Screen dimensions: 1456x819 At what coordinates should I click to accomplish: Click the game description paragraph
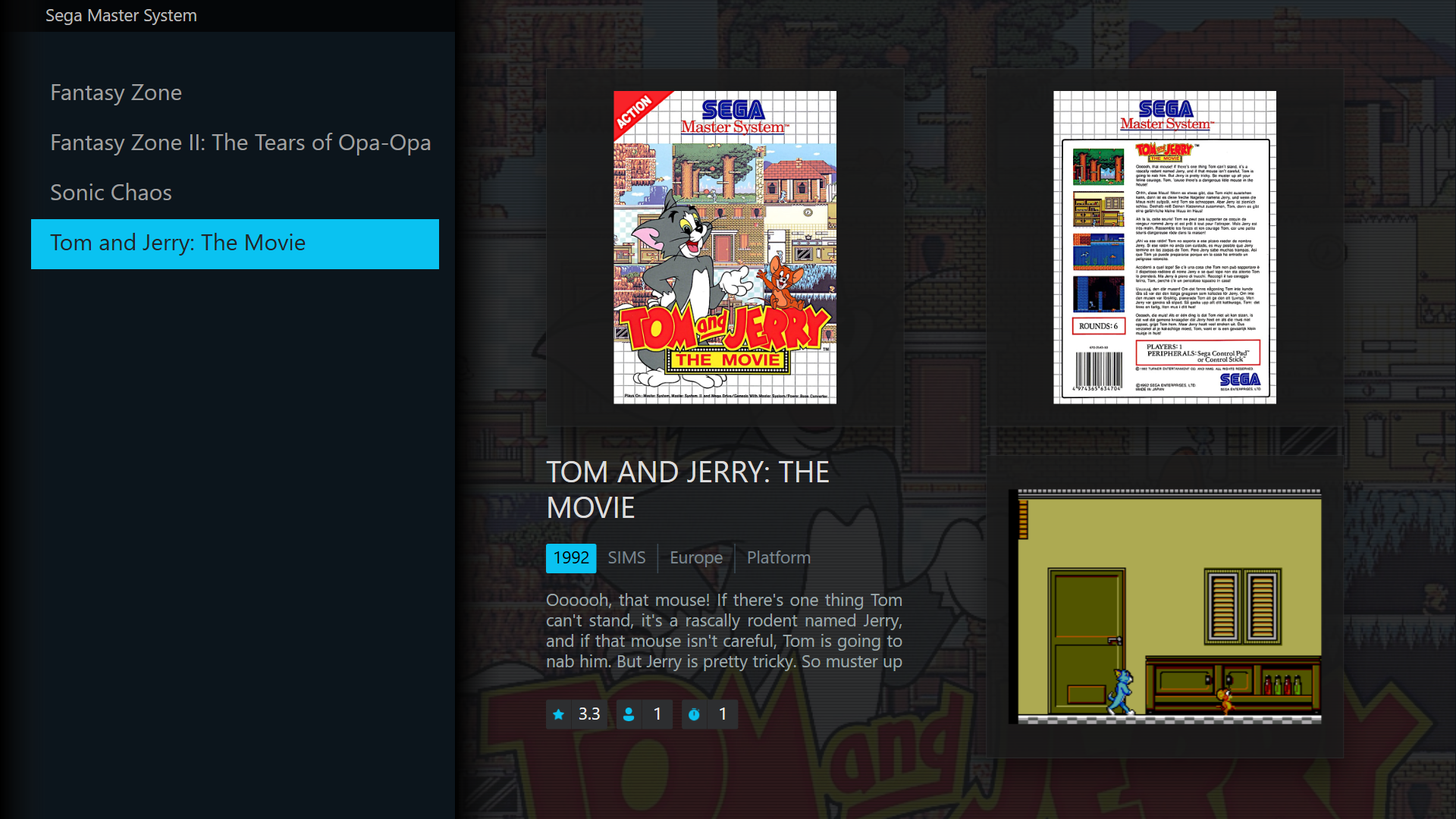point(724,631)
